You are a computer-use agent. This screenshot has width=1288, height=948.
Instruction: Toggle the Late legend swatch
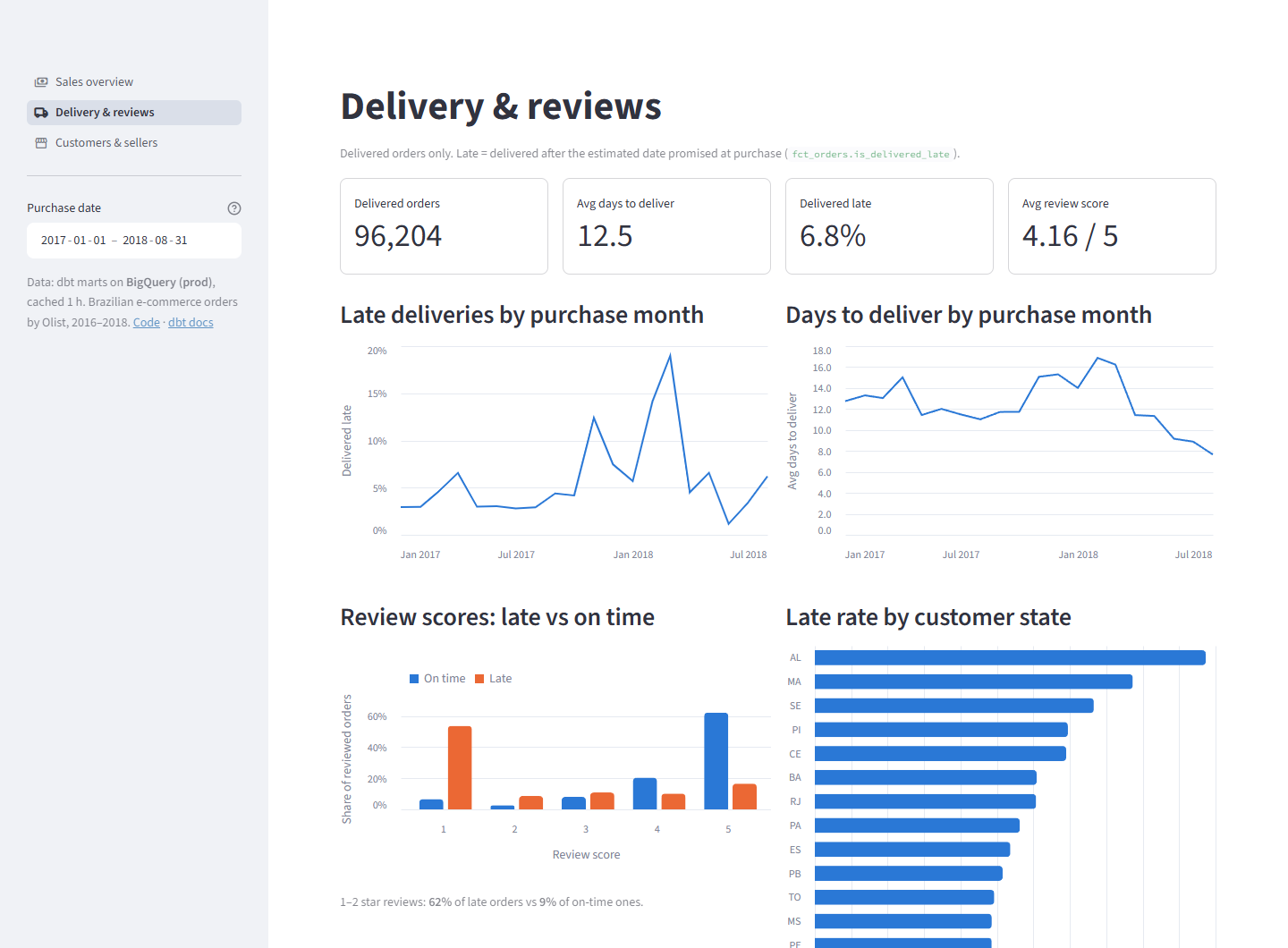[x=479, y=679]
